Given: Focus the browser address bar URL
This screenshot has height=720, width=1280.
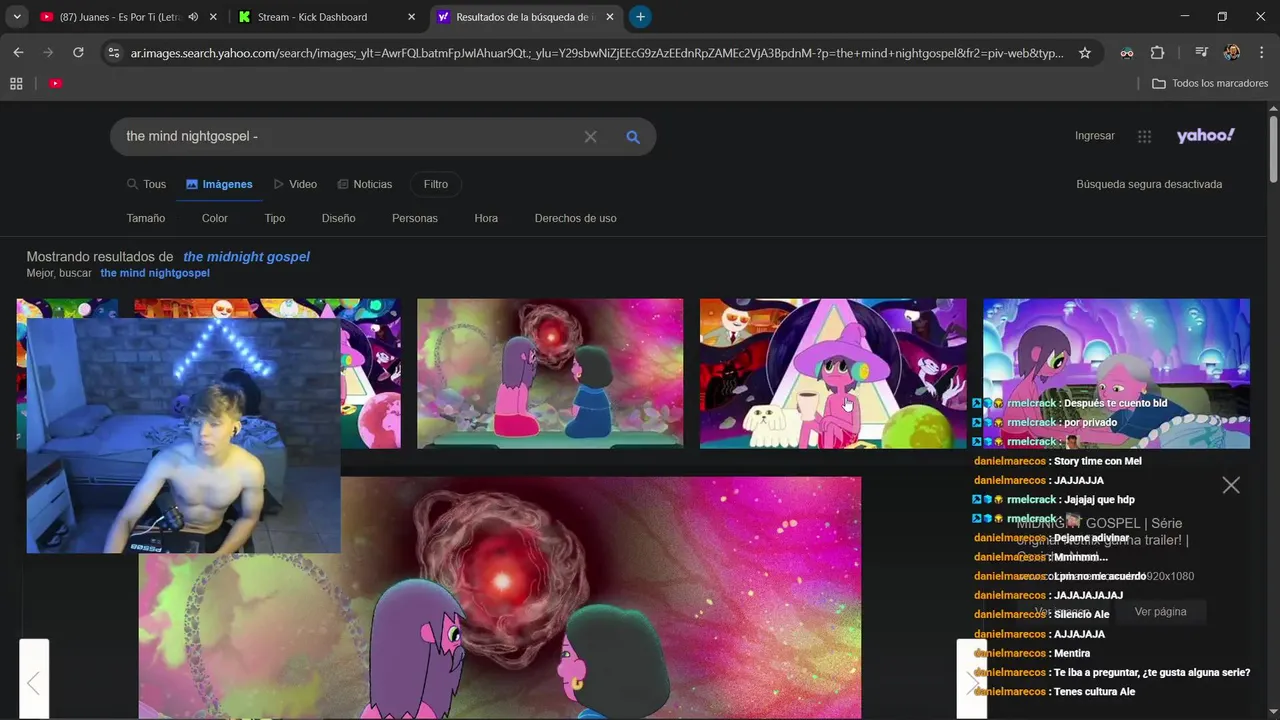Looking at the screenshot, I should [596, 53].
